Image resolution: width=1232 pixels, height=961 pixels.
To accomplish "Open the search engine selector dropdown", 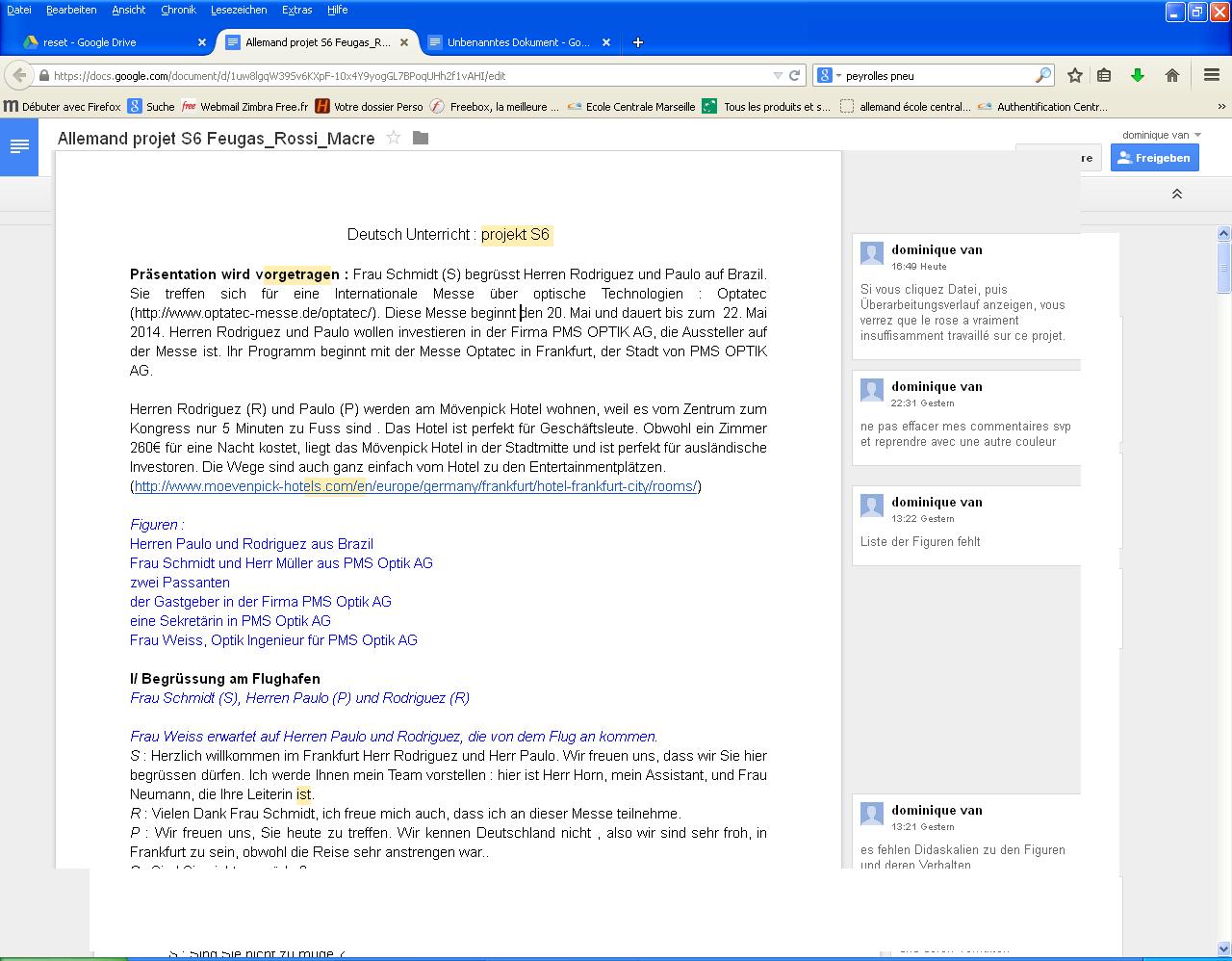I will pyautogui.click(x=829, y=75).
